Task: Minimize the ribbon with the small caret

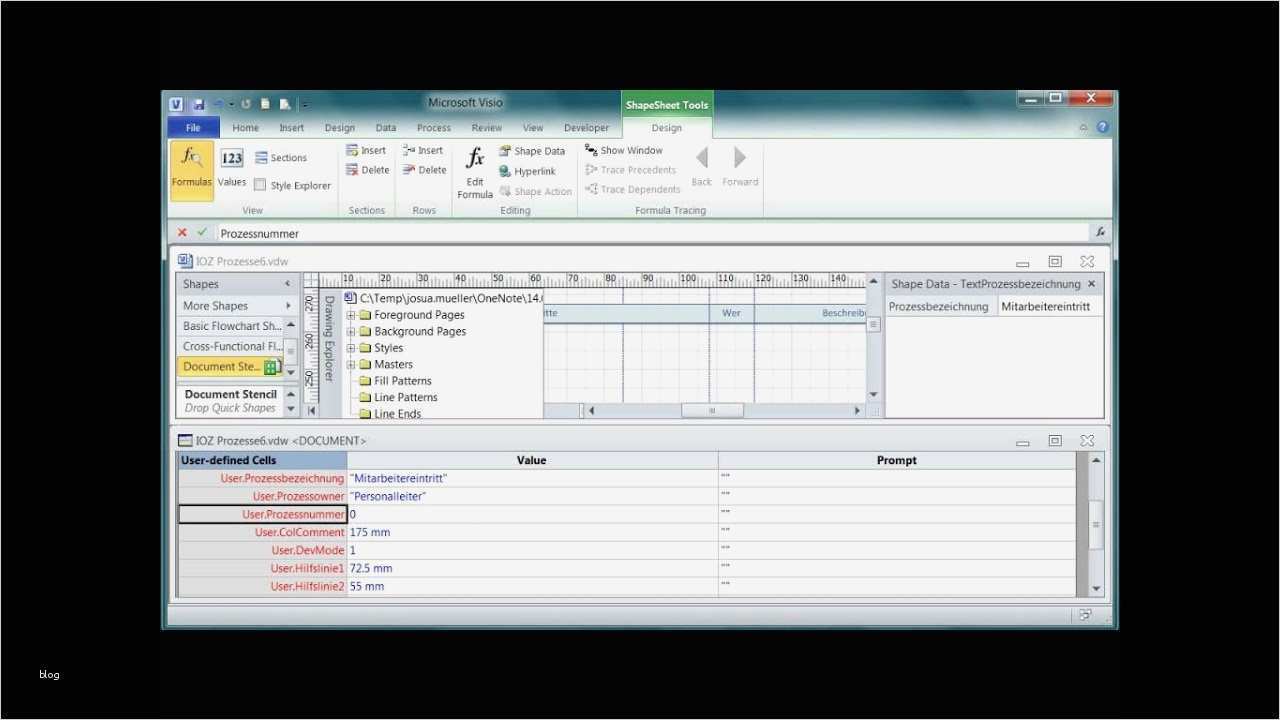Action: [1083, 128]
